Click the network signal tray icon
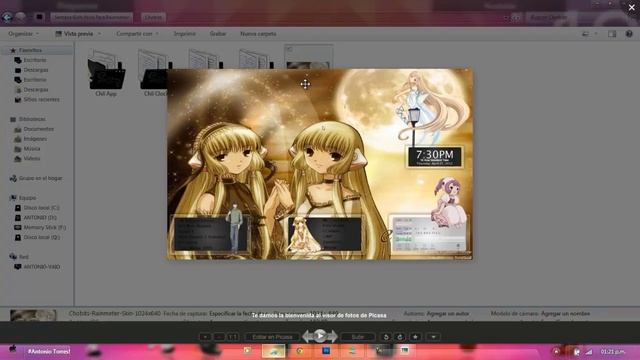This screenshot has height=360, width=640. (x=589, y=351)
